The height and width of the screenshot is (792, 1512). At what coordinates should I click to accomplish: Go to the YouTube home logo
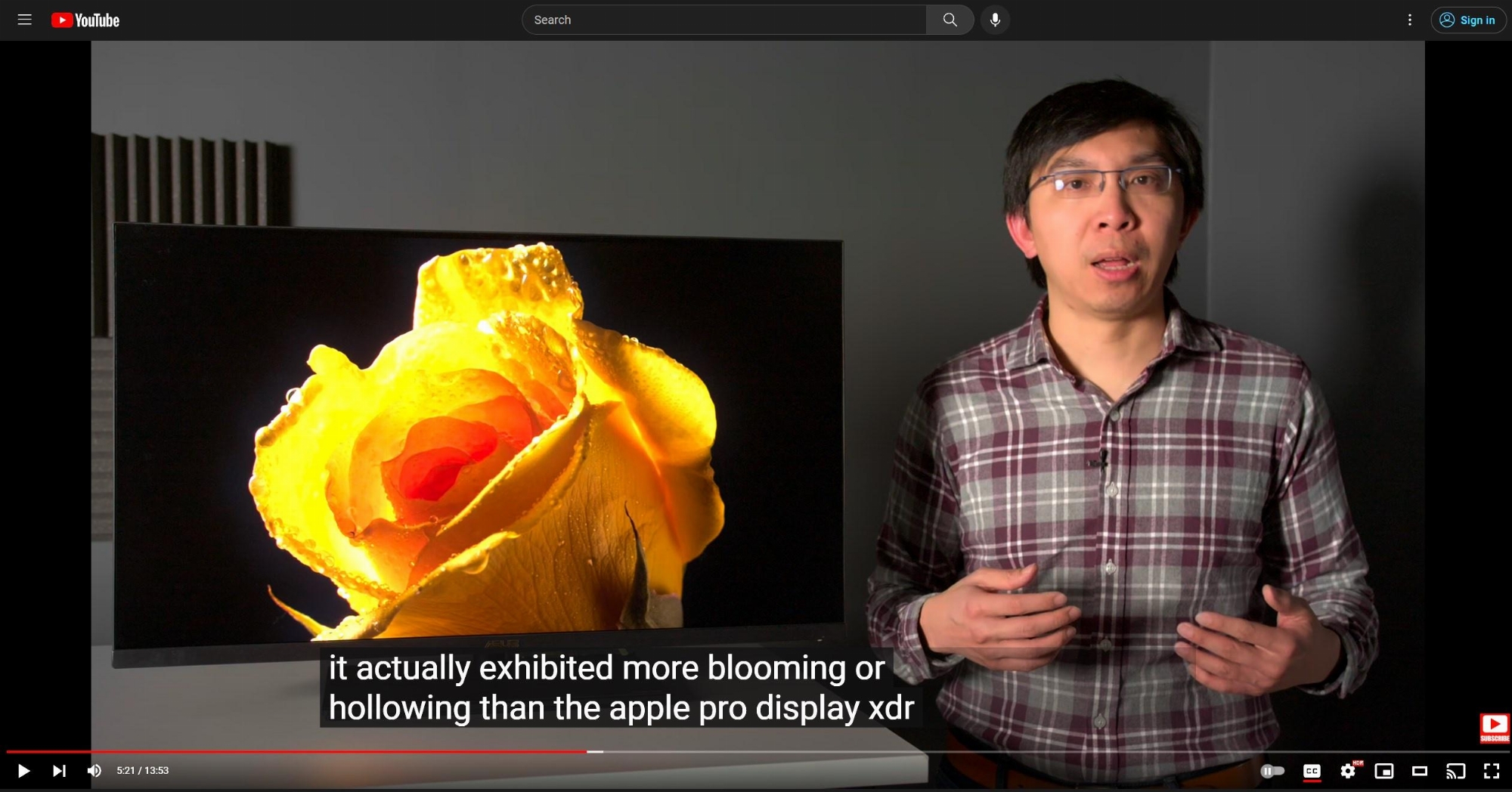85,20
